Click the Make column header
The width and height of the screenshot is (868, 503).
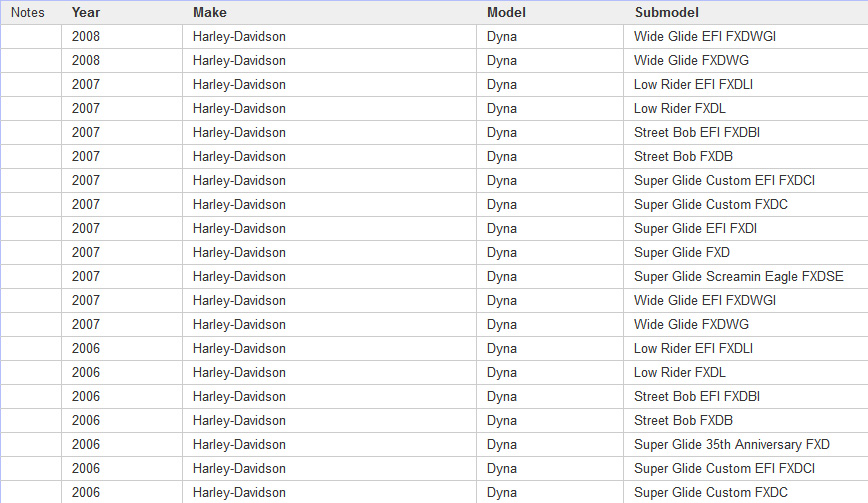(x=210, y=12)
